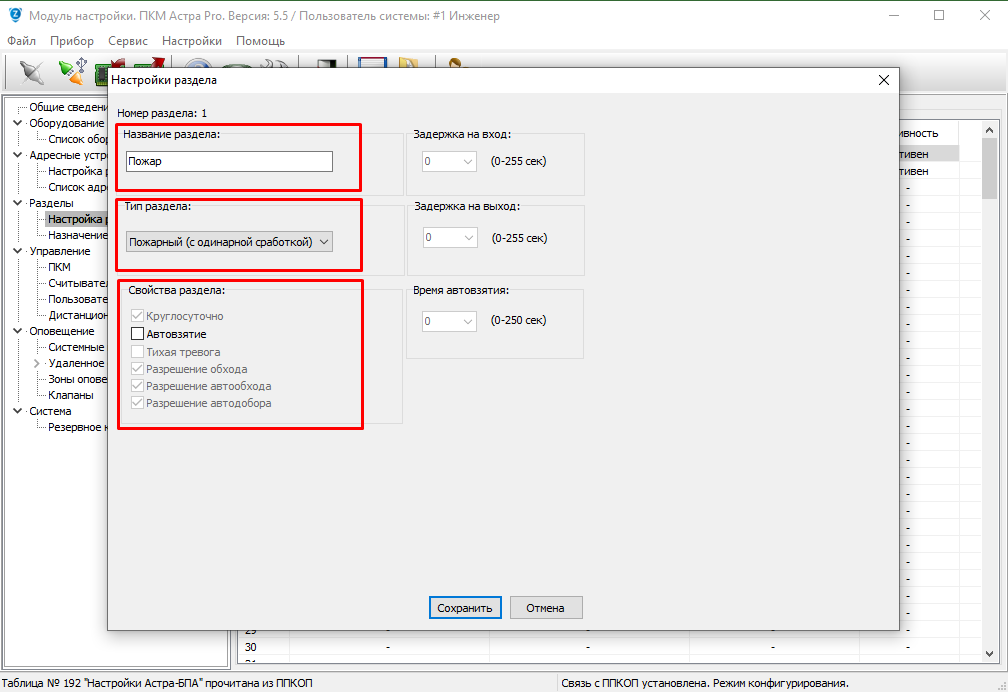
Task: Open the Сервис menu
Action: (x=128, y=41)
